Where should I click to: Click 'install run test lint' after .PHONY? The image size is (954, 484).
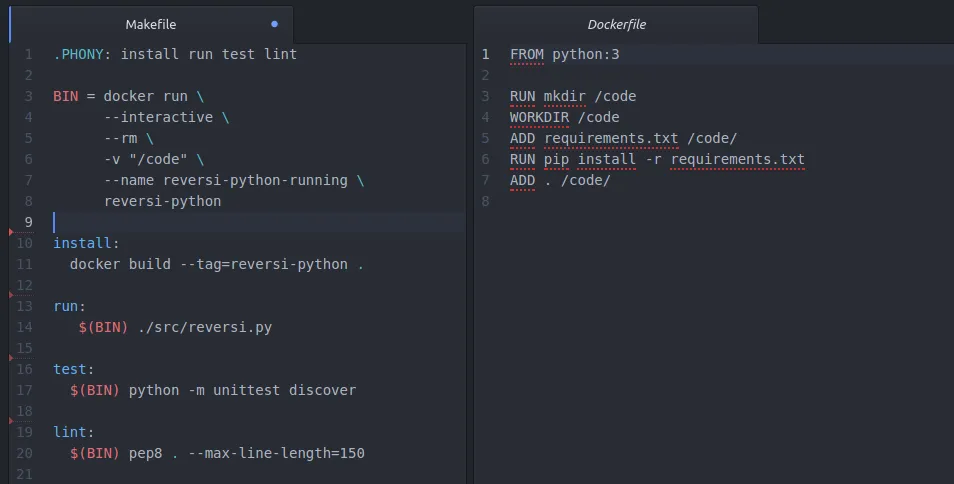coord(209,54)
